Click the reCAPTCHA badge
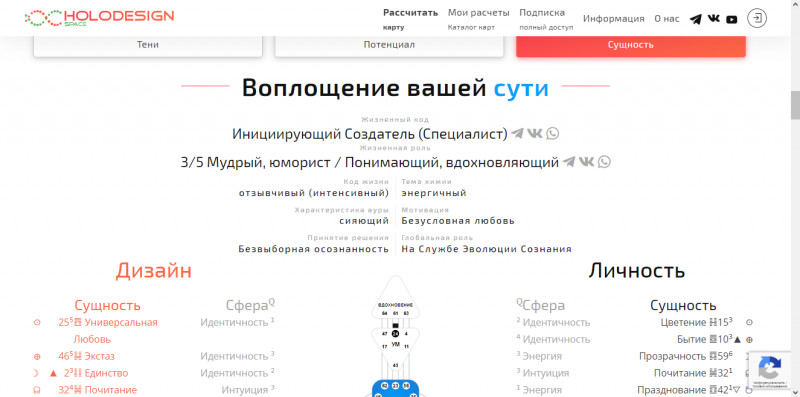This screenshot has width=800, height=397. pos(770,370)
